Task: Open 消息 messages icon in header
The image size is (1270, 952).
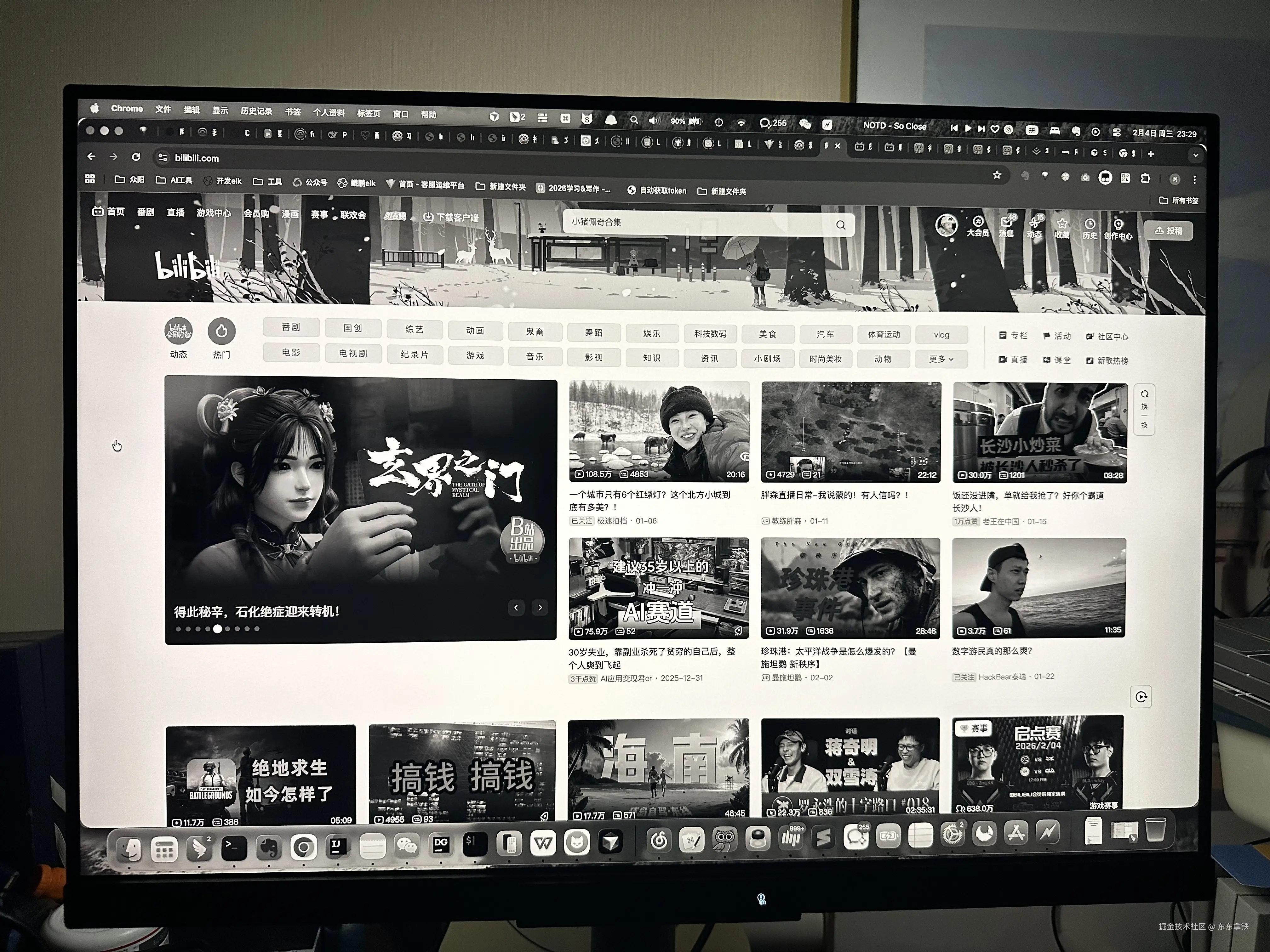Action: [x=1006, y=223]
